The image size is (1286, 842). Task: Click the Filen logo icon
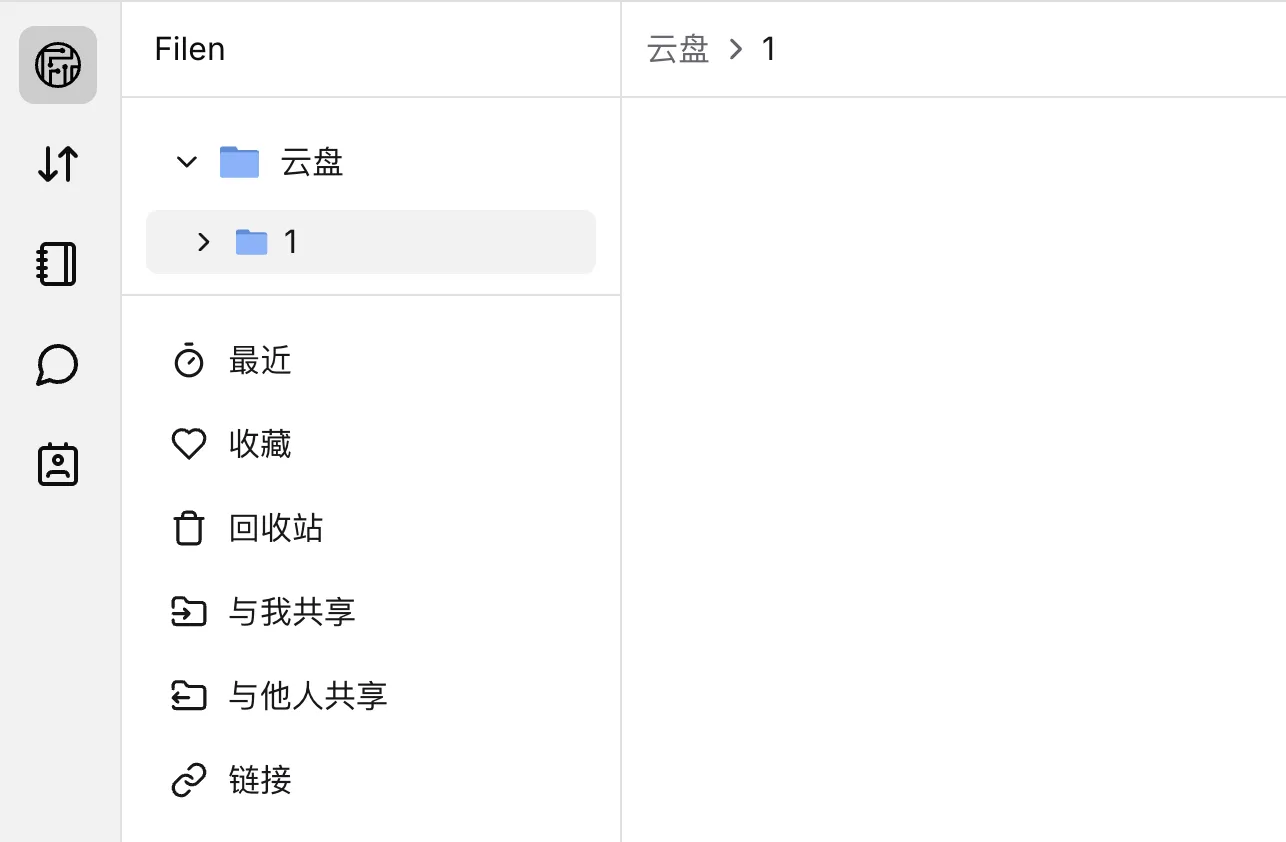point(58,65)
